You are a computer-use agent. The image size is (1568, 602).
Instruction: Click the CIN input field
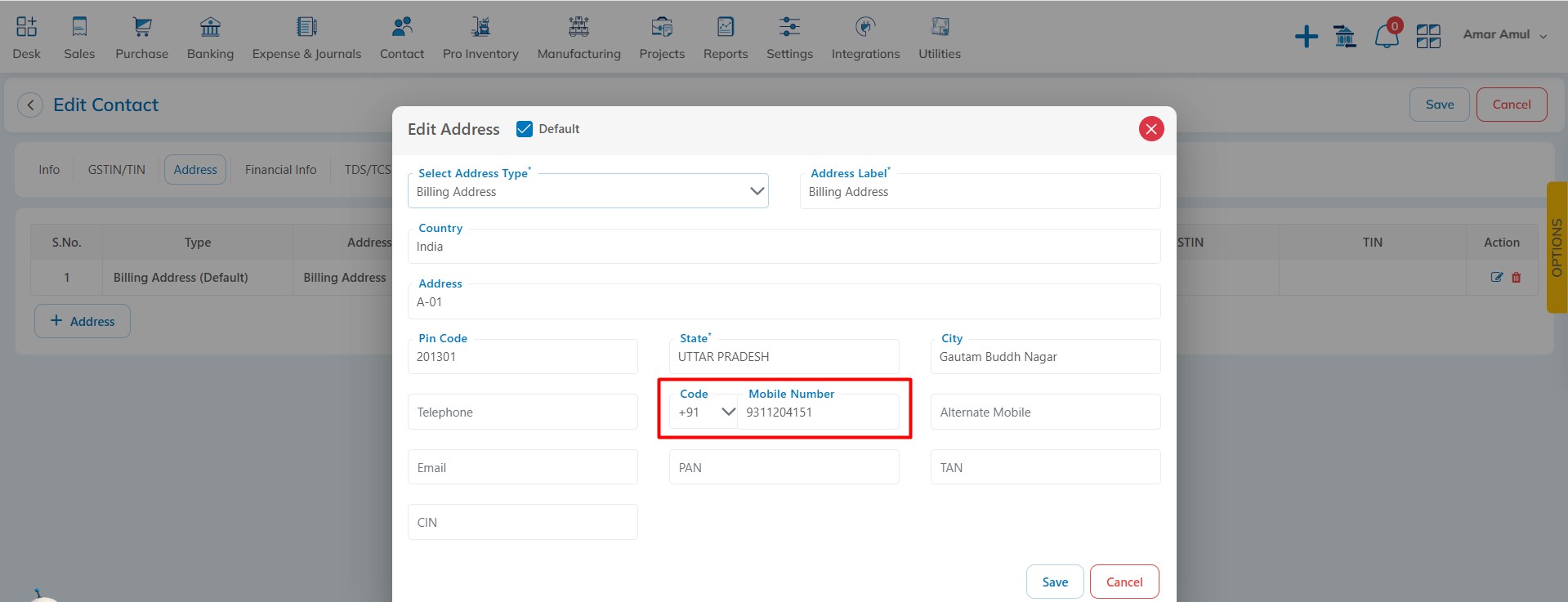point(523,522)
